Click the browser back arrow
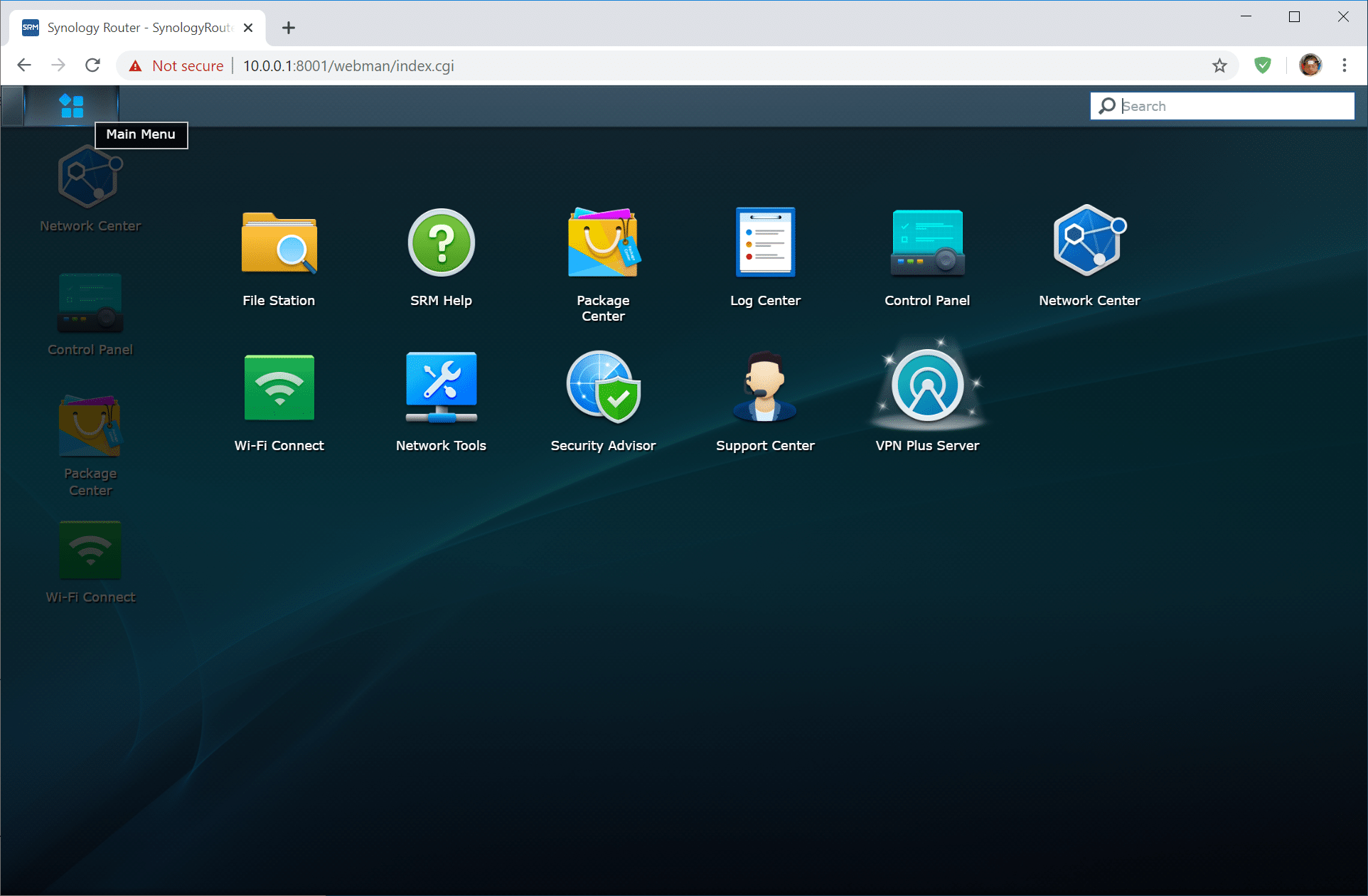Image resolution: width=1368 pixels, height=896 pixels. pos(24,65)
